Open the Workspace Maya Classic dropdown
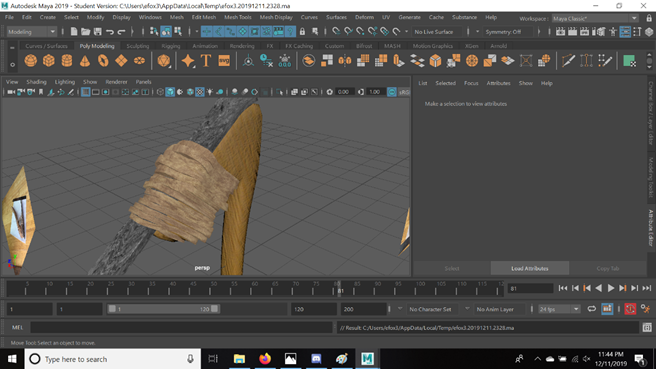Screen dimensions: 656x369 point(594,18)
